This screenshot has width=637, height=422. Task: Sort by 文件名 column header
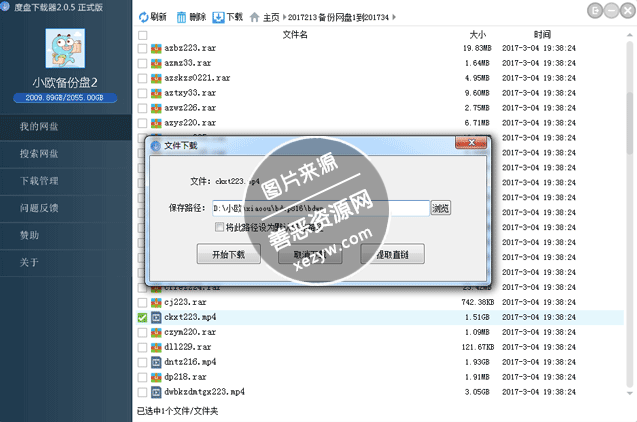click(295, 35)
